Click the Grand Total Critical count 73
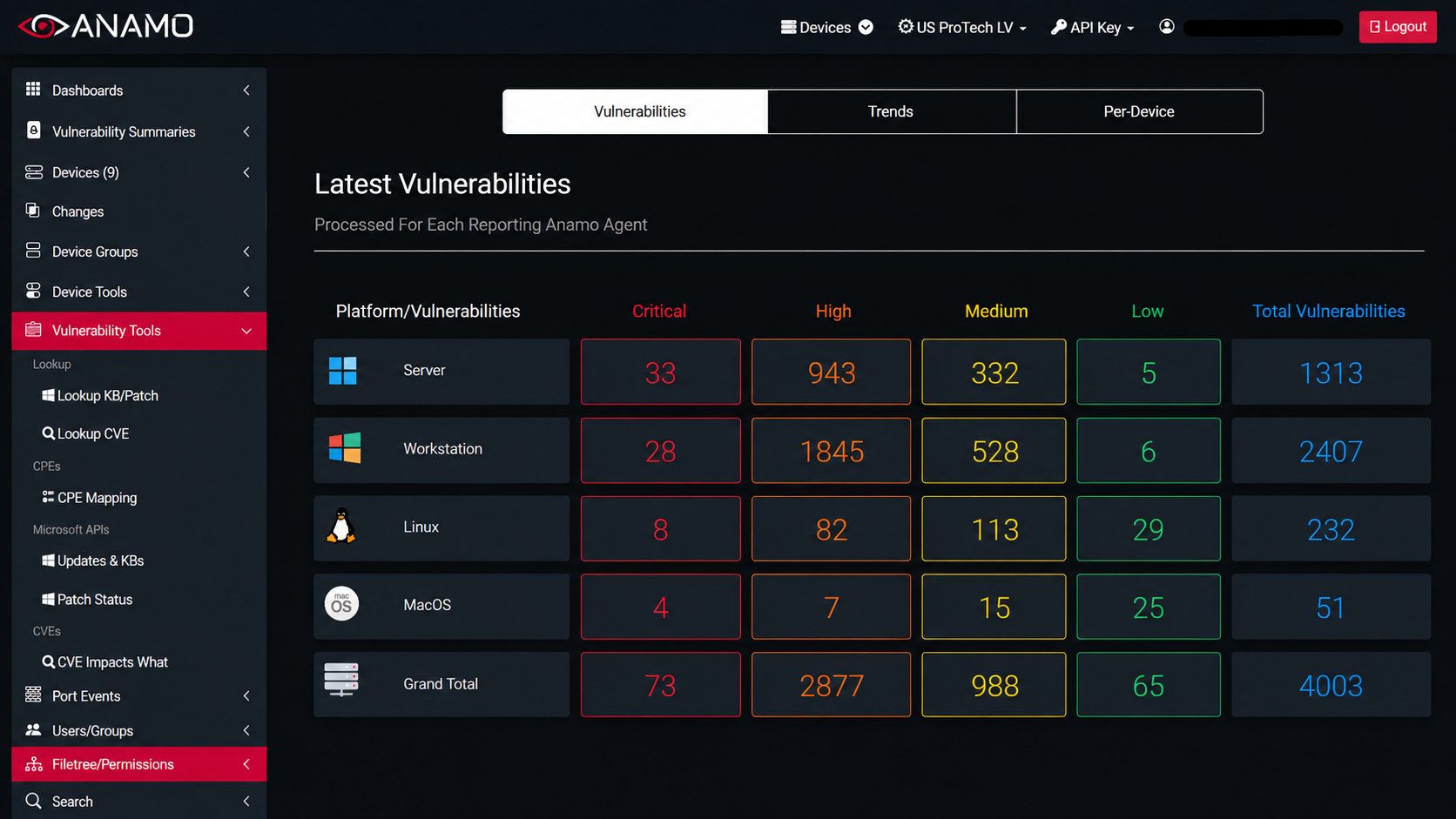Image resolution: width=1456 pixels, height=819 pixels. [x=661, y=685]
